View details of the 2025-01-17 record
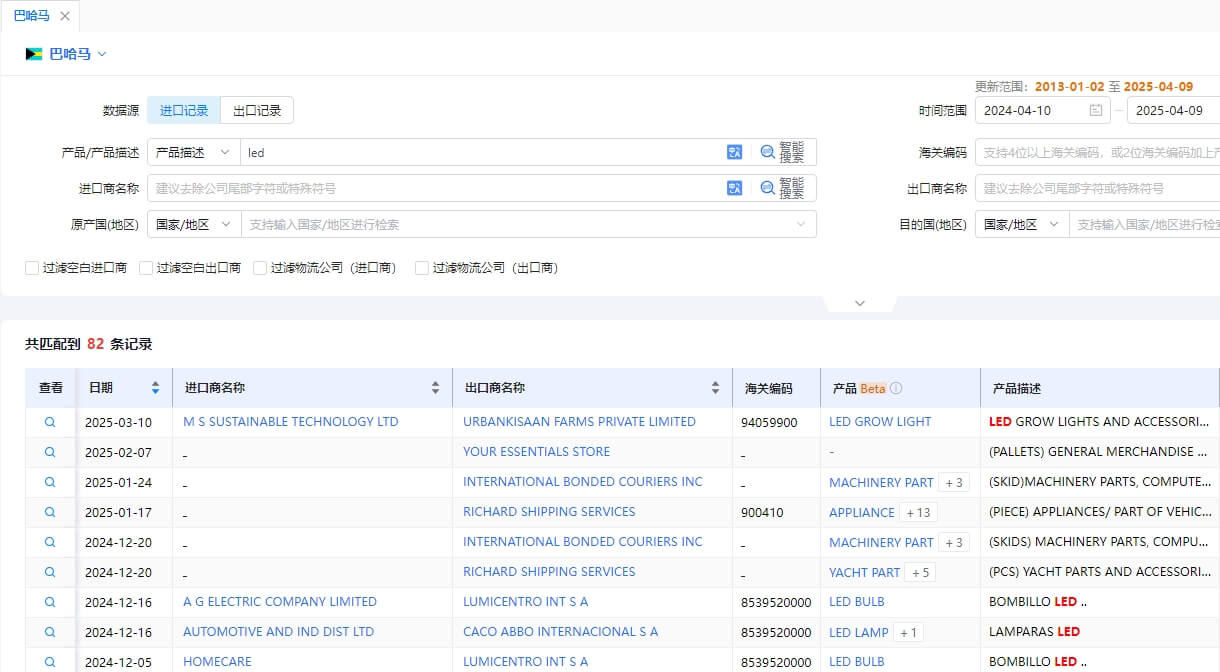 click(x=50, y=512)
